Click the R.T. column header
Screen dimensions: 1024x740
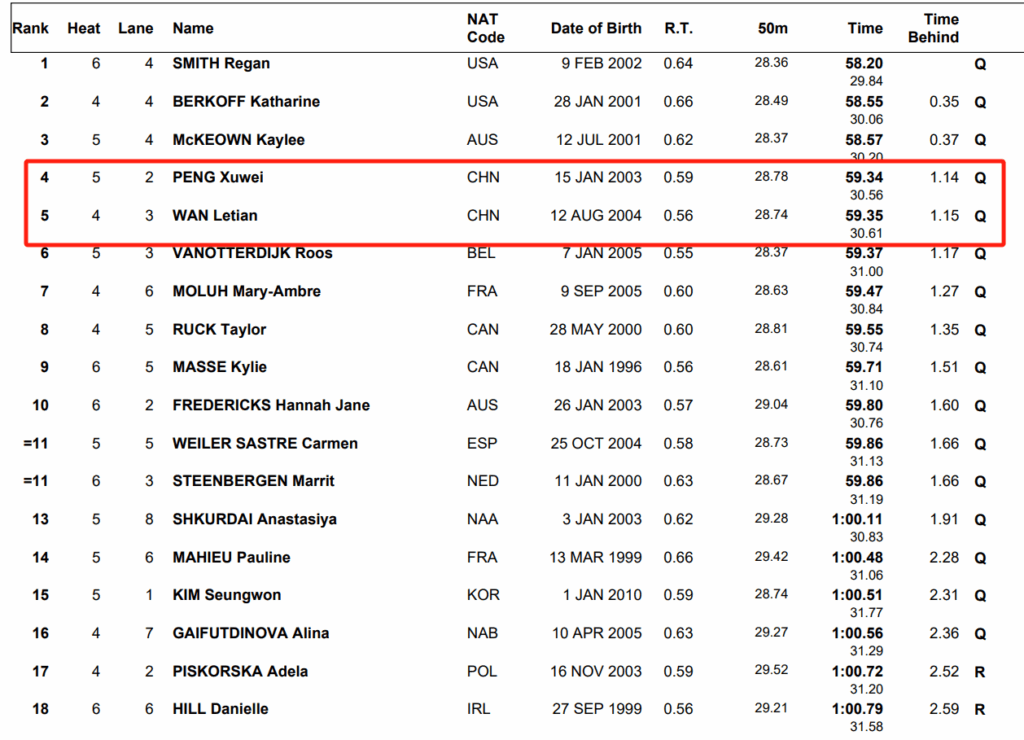pyautogui.click(x=679, y=28)
